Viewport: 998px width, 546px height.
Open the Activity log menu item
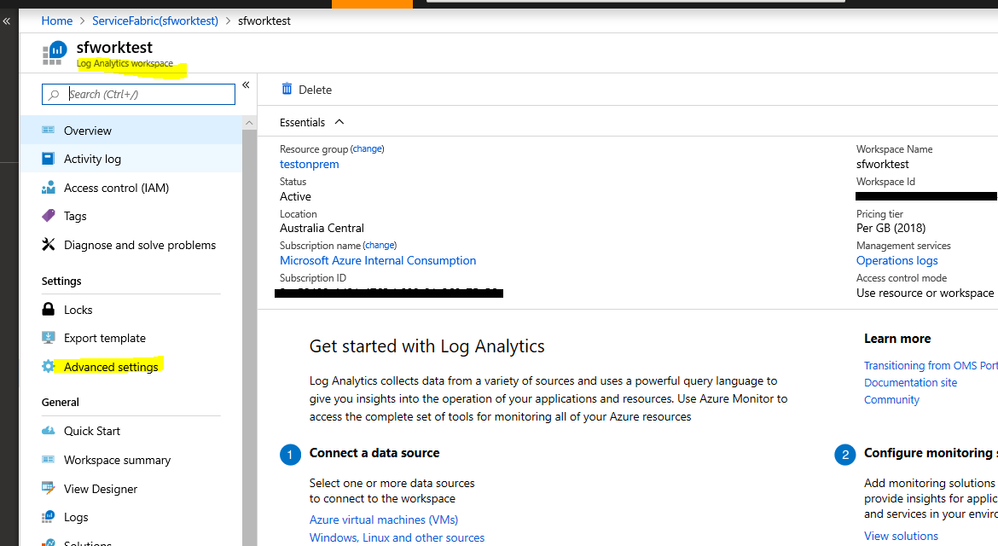tap(131, 159)
